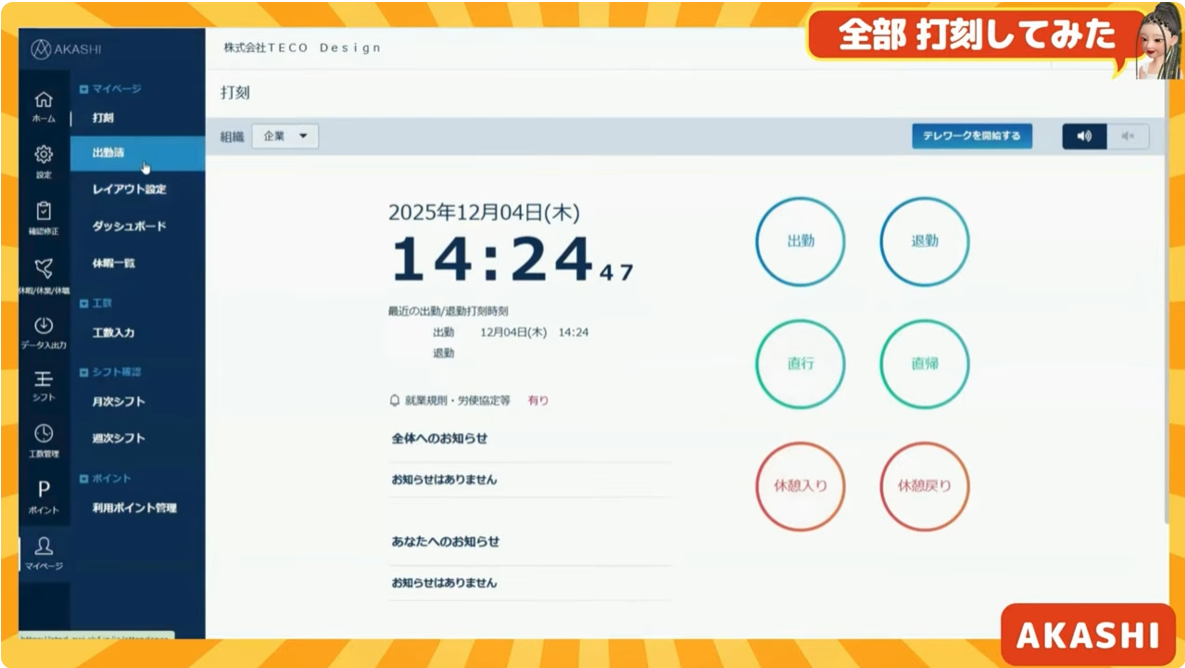Click テレワークを開始する button

coord(972,136)
